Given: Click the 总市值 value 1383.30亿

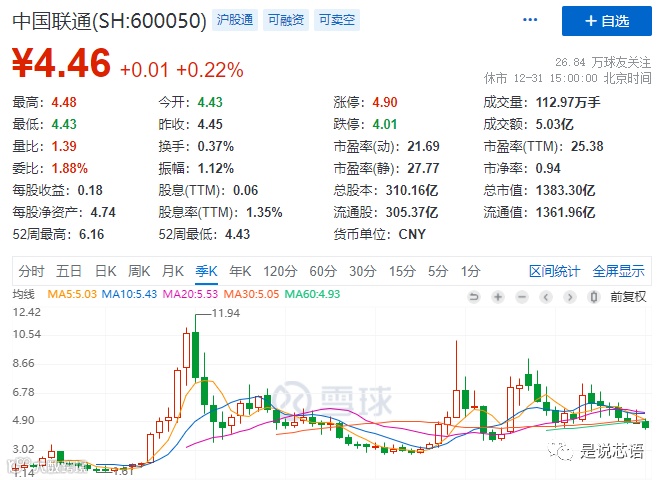Looking at the screenshot, I should [x=565, y=190].
